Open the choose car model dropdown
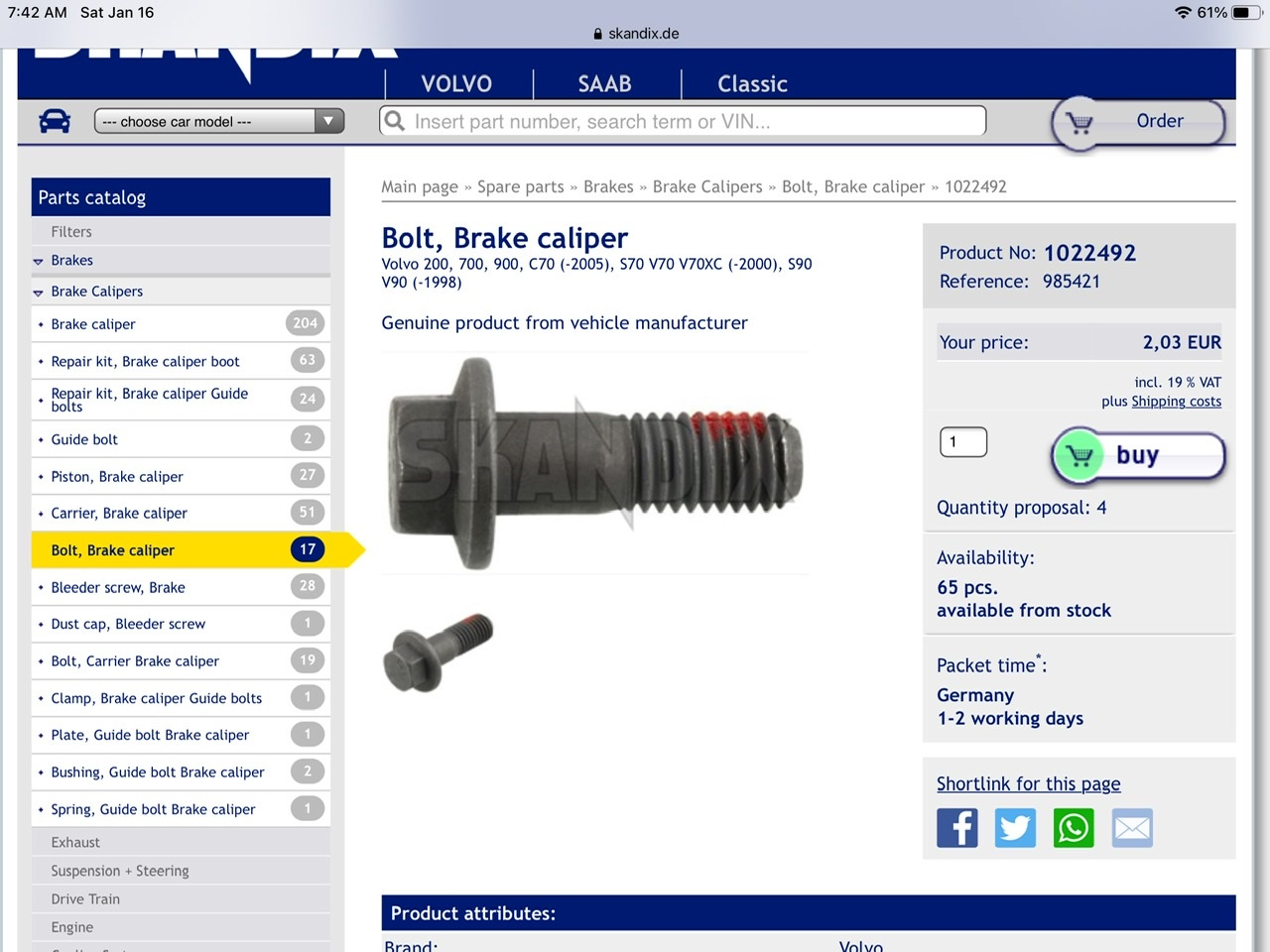Image resolution: width=1270 pixels, height=952 pixels. coord(218,121)
